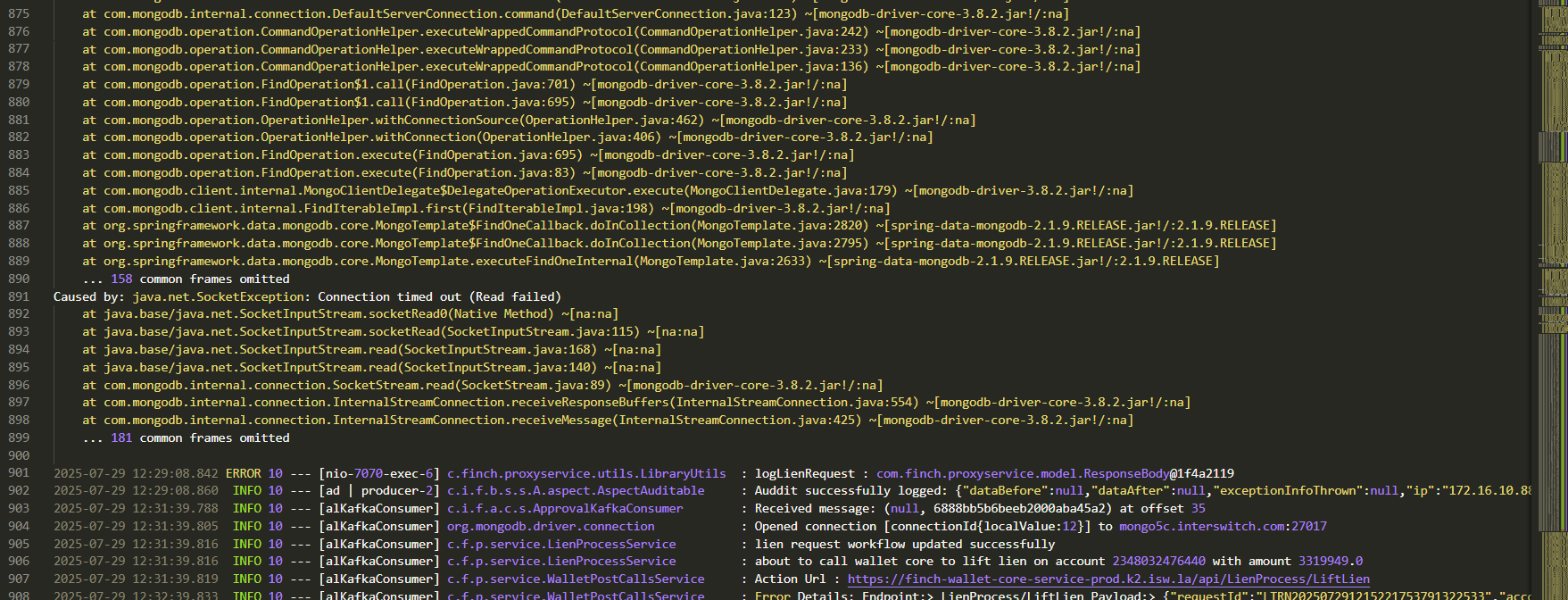The image size is (1568, 600).
Task: Click the minimap on the right edge
Action: click(x=1551, y=268)
